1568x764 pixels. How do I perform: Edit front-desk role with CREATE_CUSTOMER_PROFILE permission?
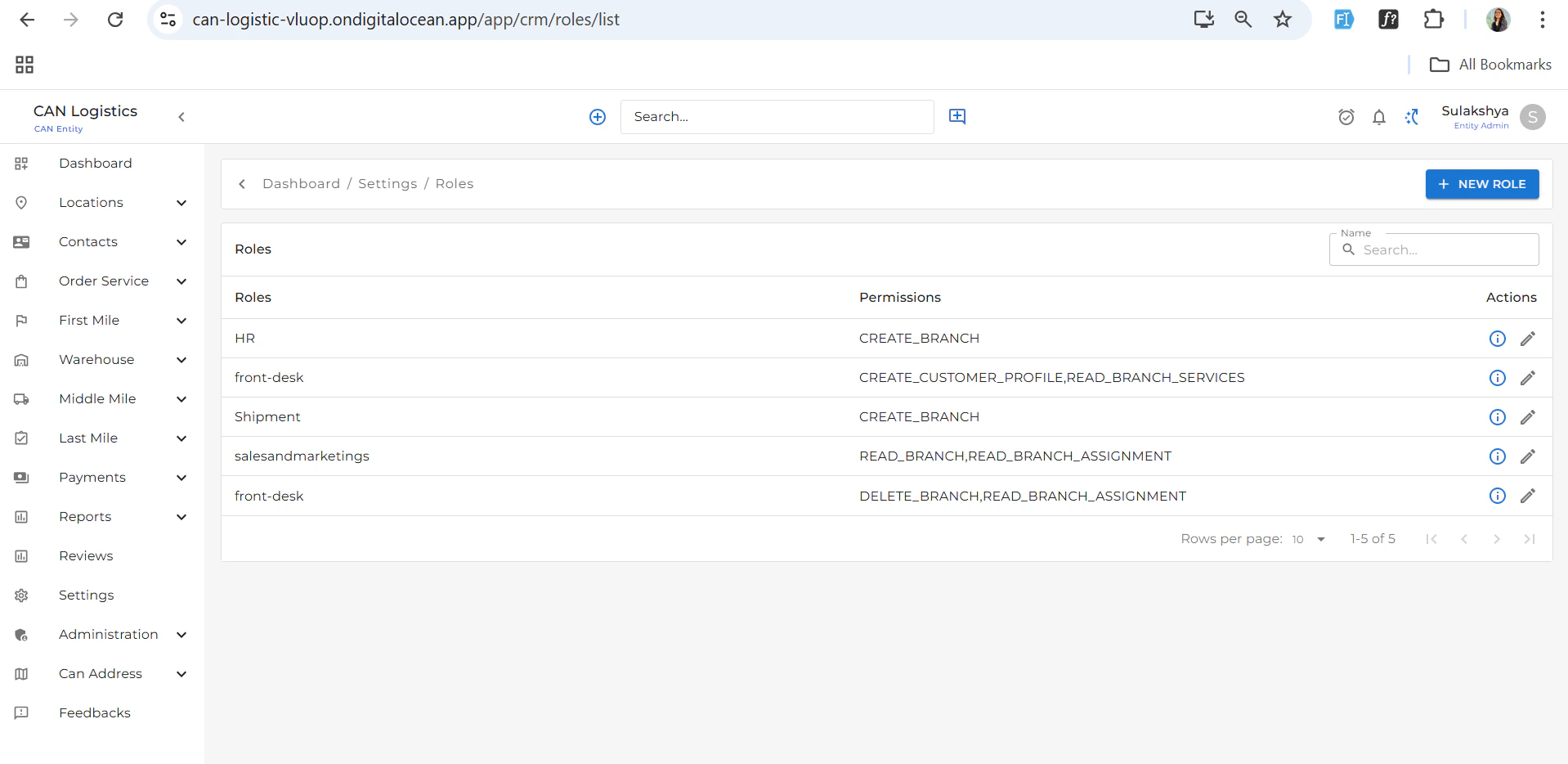click(x=1528, y=378)
